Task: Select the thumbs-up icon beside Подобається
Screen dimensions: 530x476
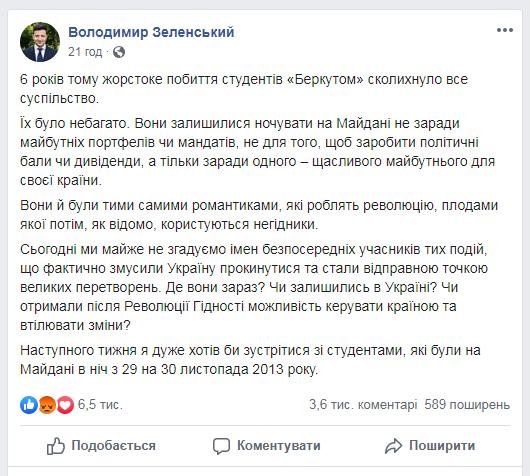Action: coord(55,446)
